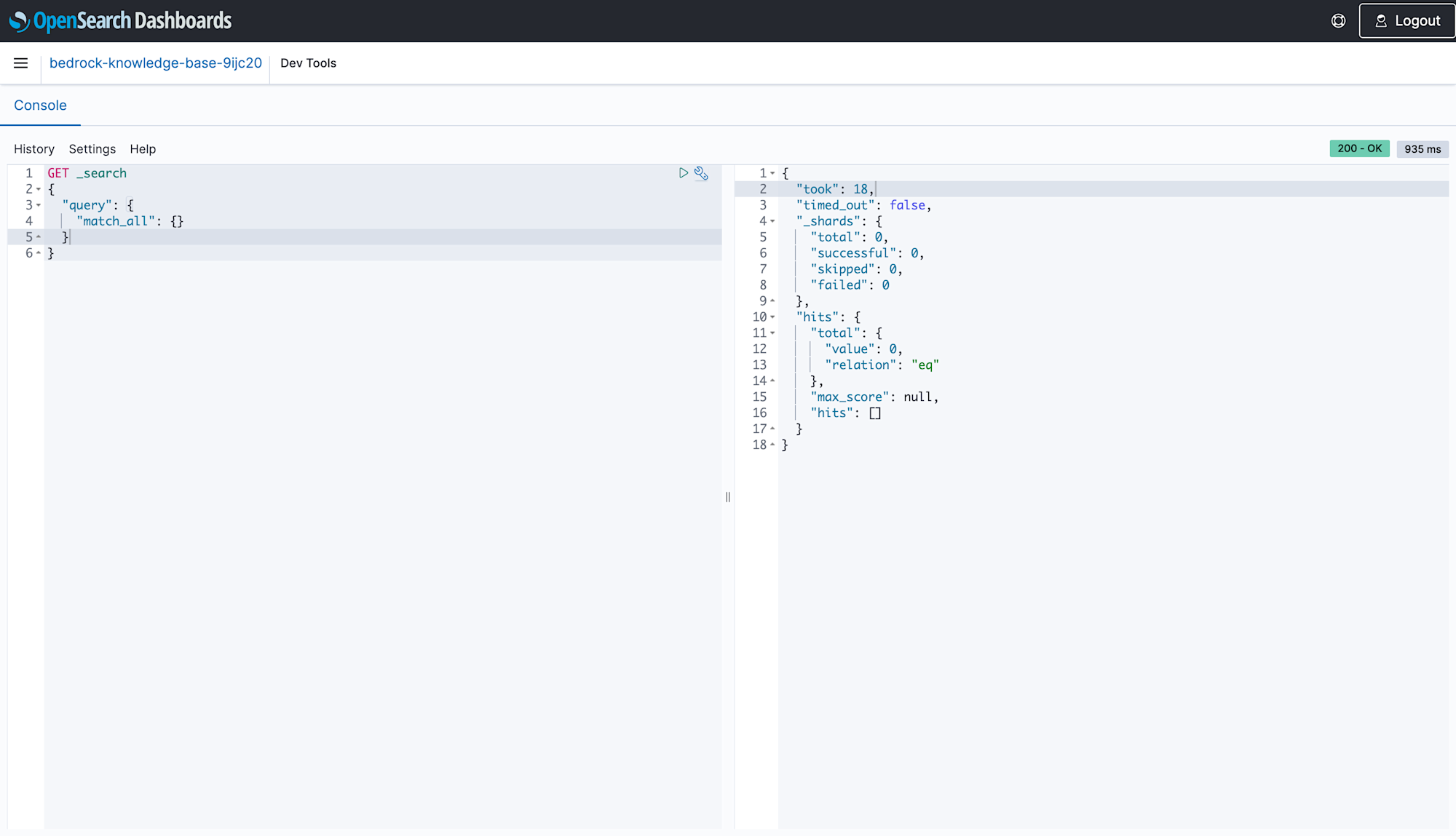This screenshot has height=836, width=1456.
Task: Open the hamburger navigation menu
Action: coord(21,63)
